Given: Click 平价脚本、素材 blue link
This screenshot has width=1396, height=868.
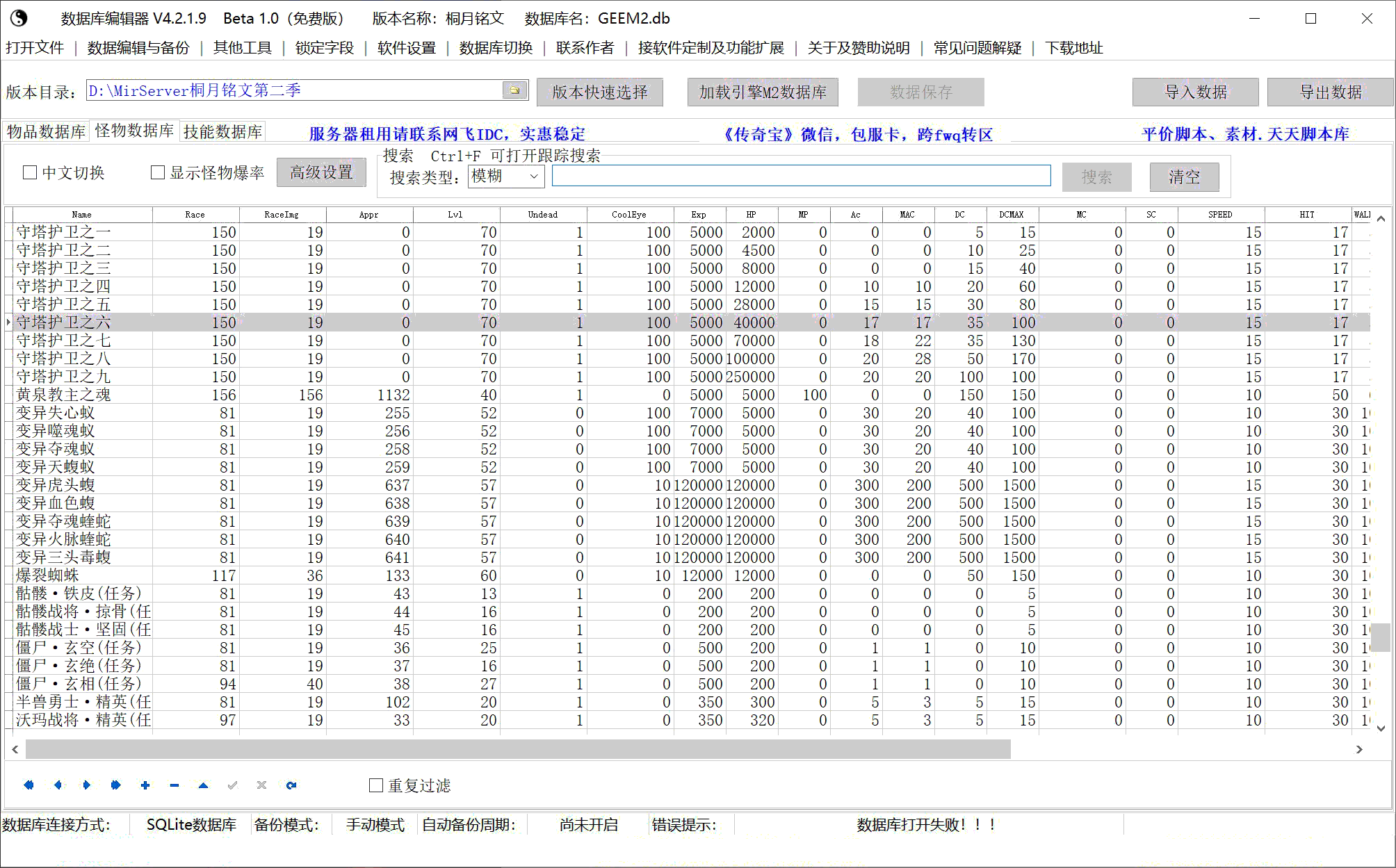Looking at the screenshot, I should tap(1246, 134).
